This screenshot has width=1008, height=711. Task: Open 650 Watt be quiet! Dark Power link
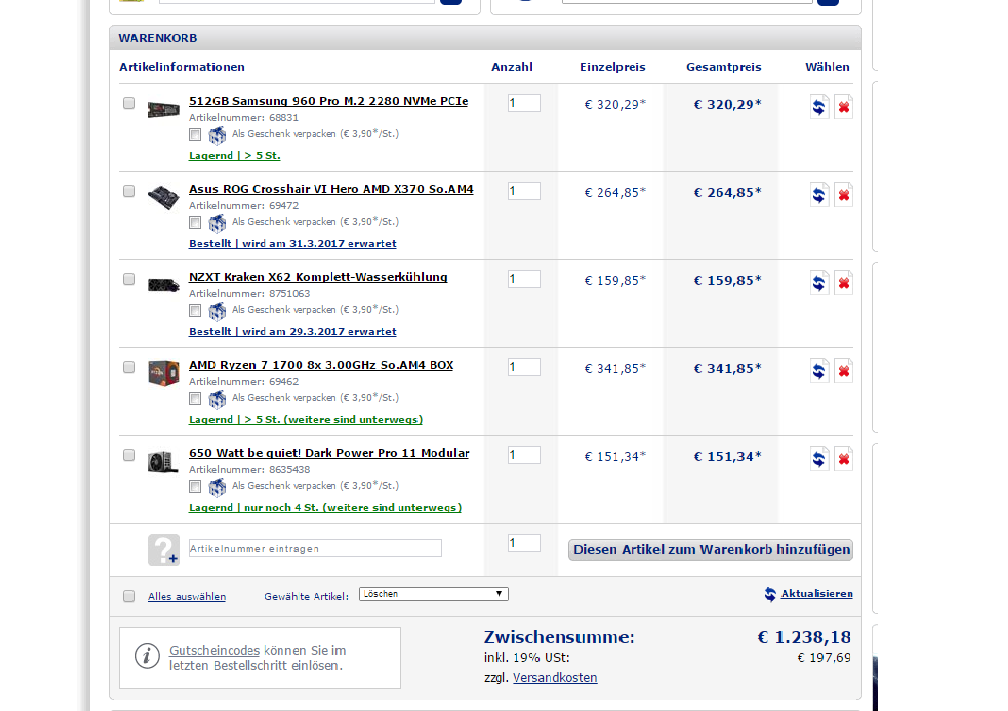[329, 453]
